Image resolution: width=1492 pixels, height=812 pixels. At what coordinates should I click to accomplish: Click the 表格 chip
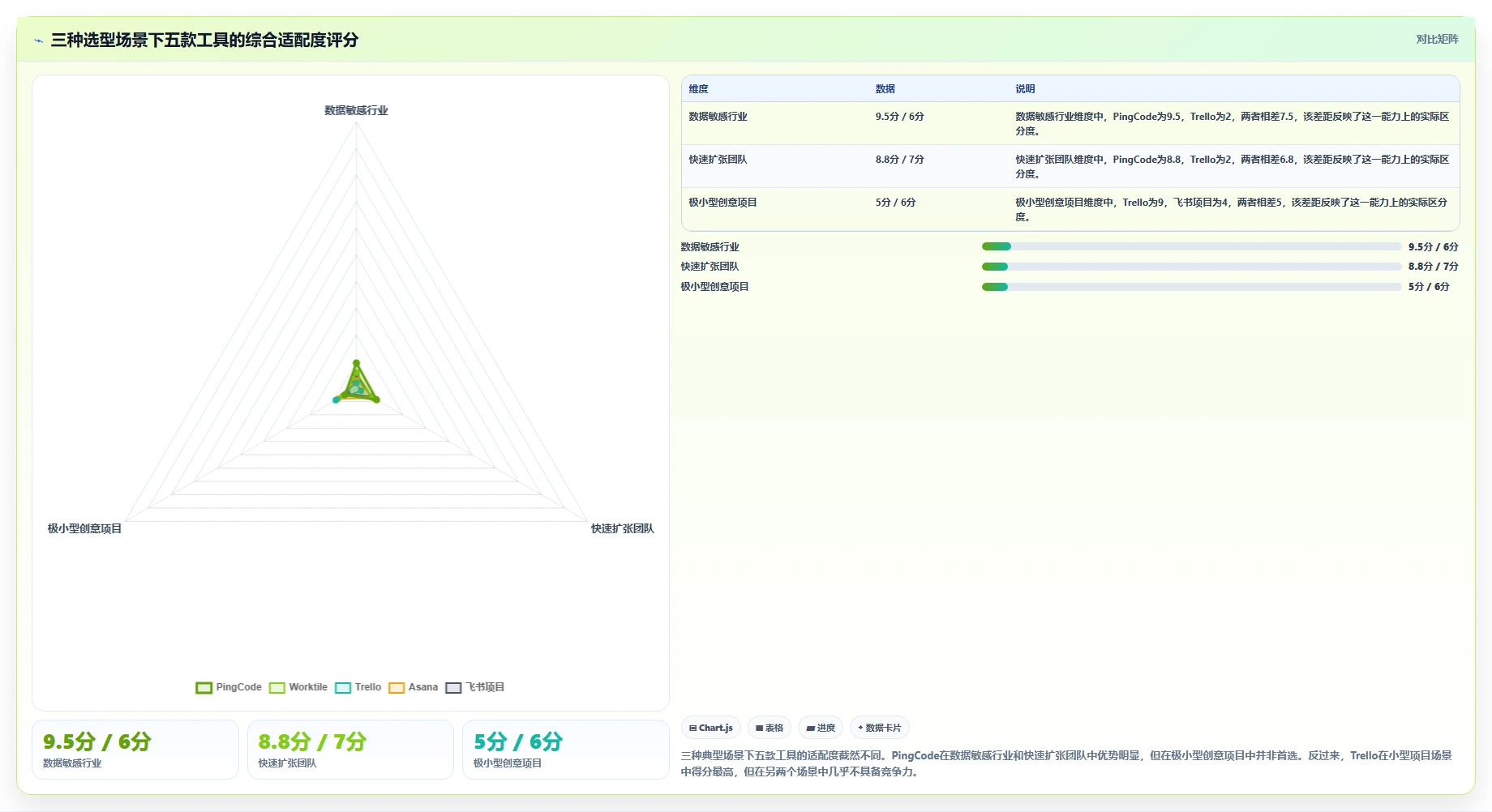[x=770, y=728]
